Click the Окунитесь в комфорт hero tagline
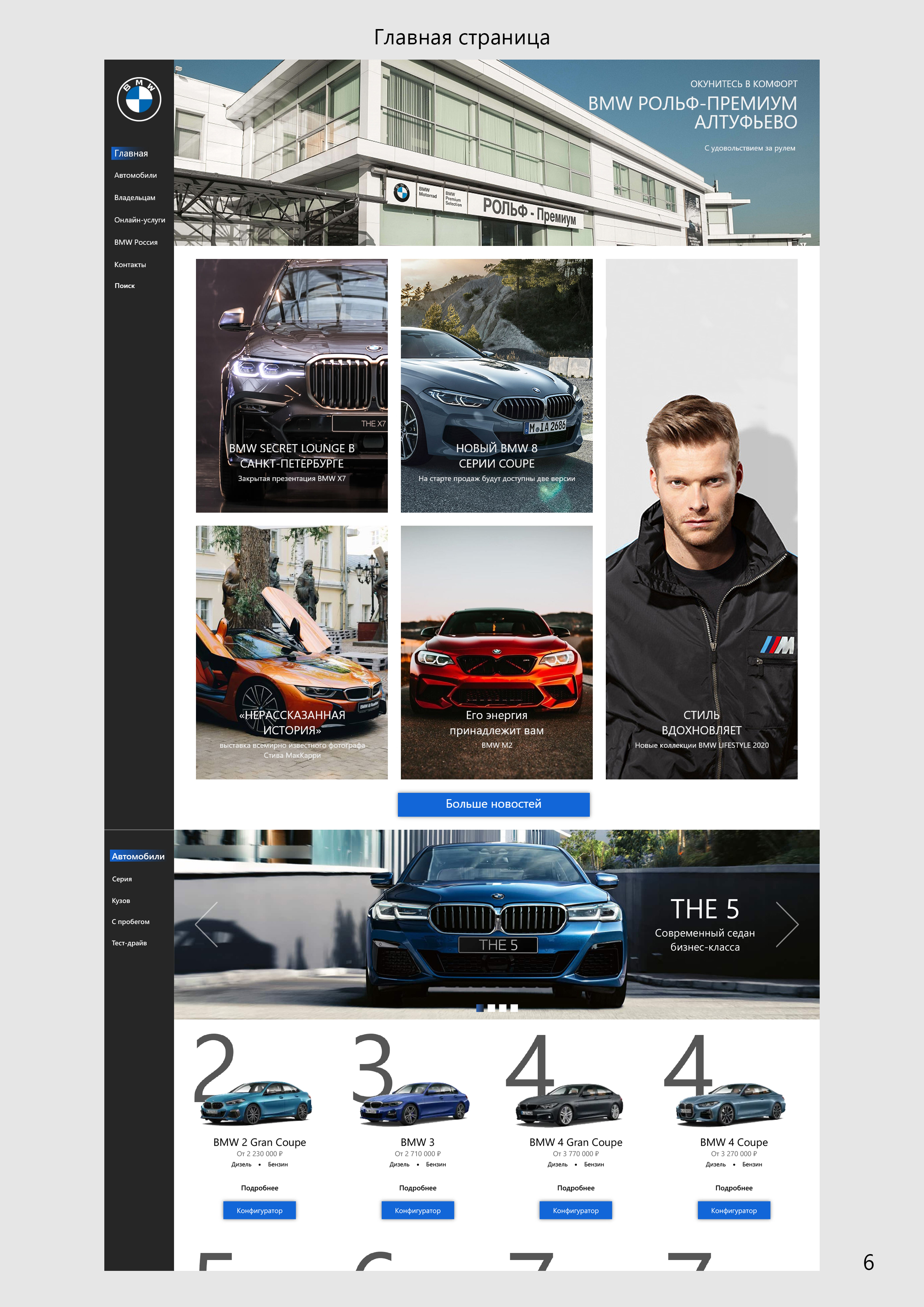924x1307 pixels. point(744,84)
